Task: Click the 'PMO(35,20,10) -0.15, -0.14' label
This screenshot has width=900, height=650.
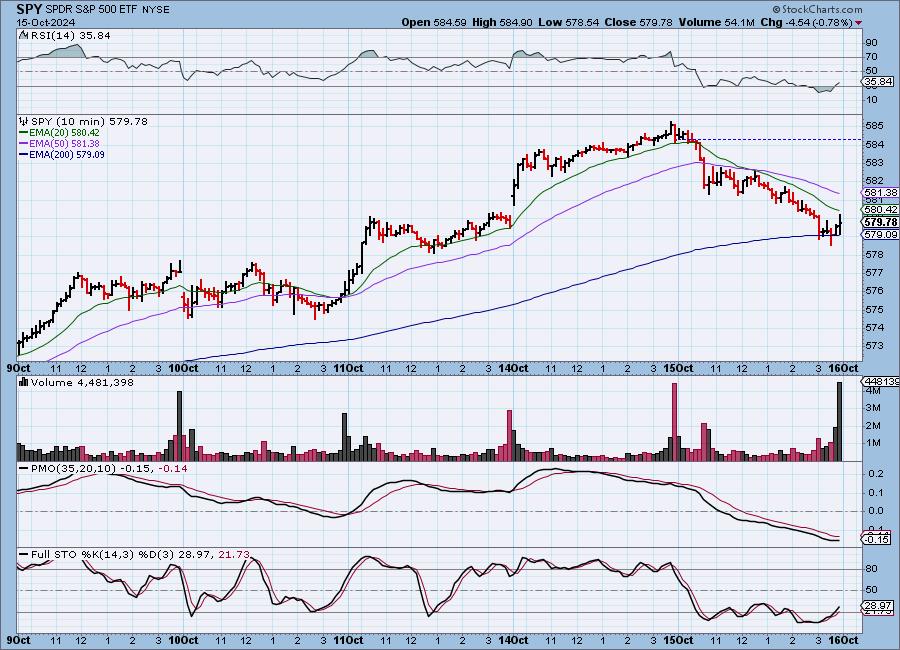Action: pos(109,469)
